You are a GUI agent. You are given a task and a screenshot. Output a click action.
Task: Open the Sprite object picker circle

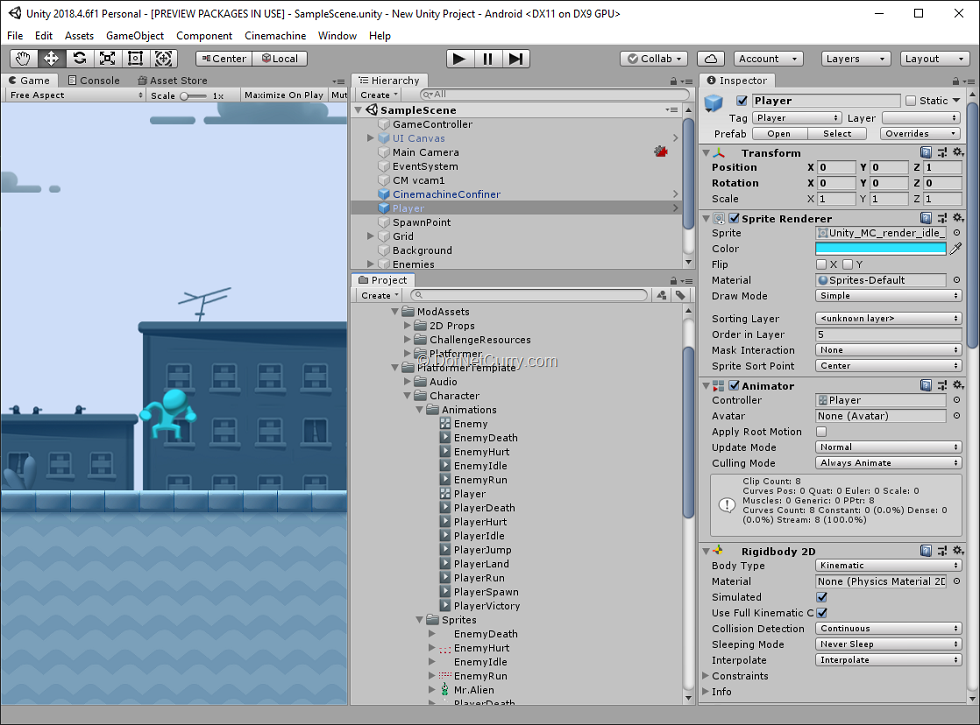956,232
